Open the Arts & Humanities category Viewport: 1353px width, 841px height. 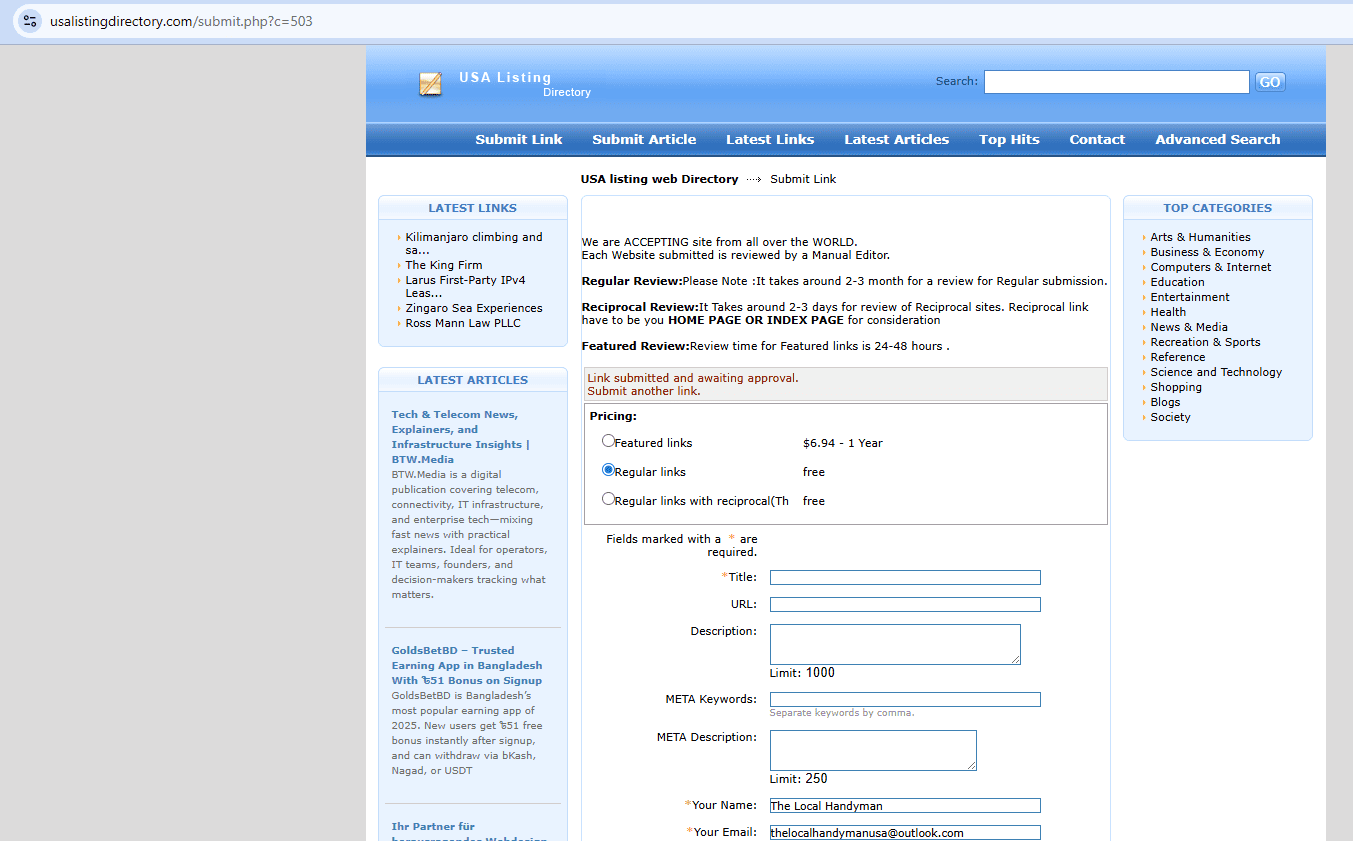click(x=1200, y=237)
